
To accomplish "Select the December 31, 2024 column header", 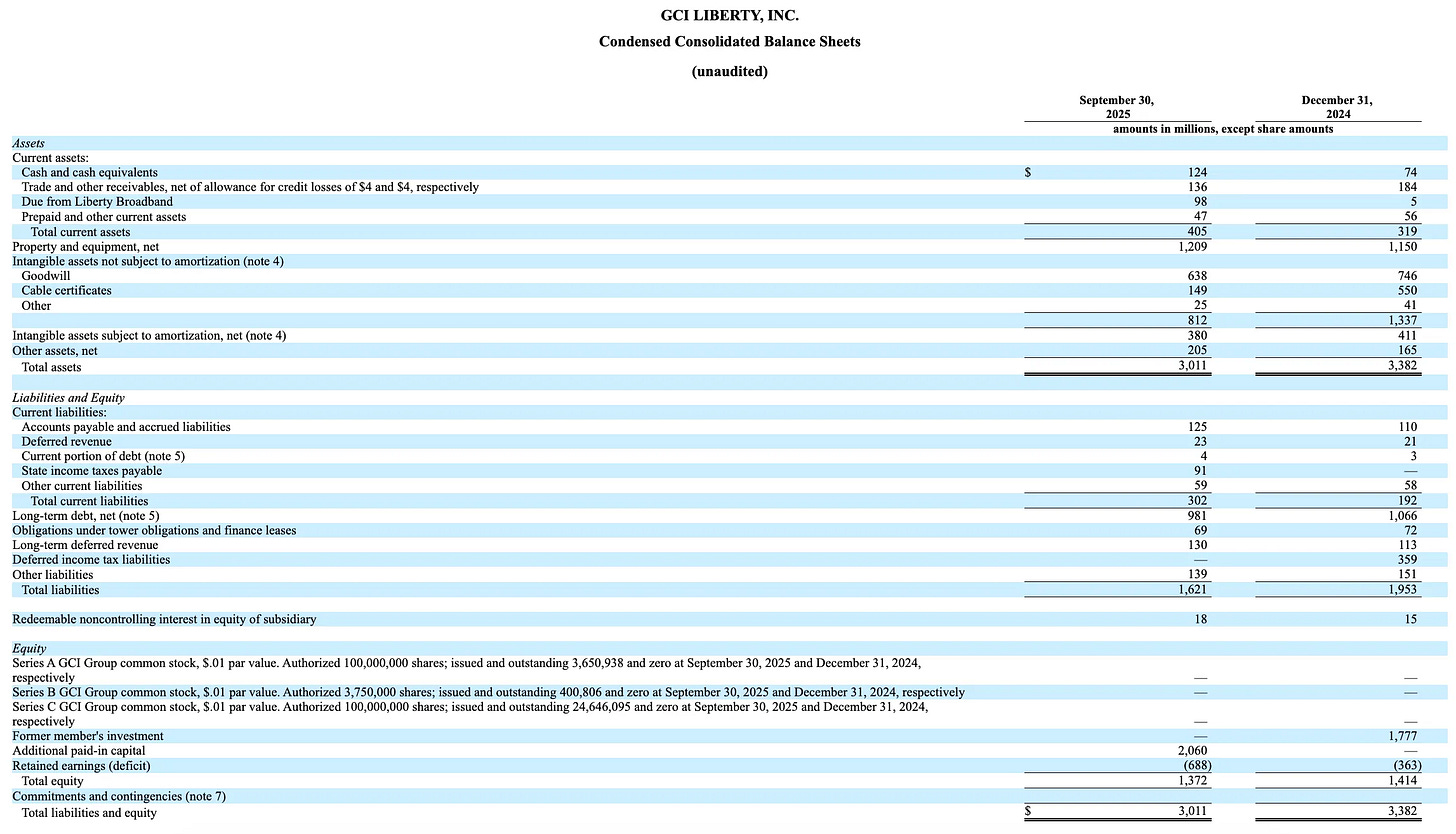I will pos(1338,107).
